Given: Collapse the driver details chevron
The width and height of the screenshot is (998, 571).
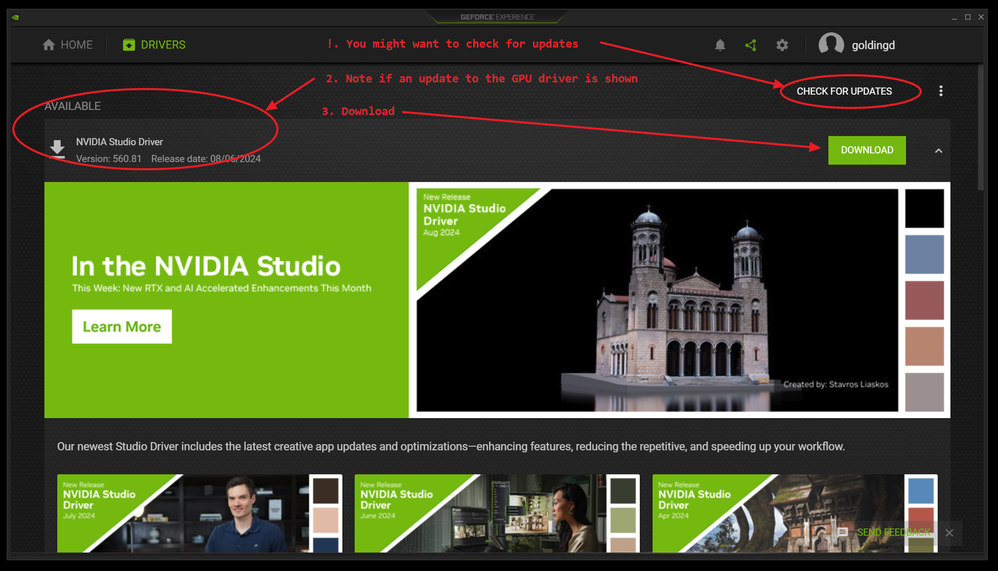Looking at the screenshot, I should pos(938,151).
